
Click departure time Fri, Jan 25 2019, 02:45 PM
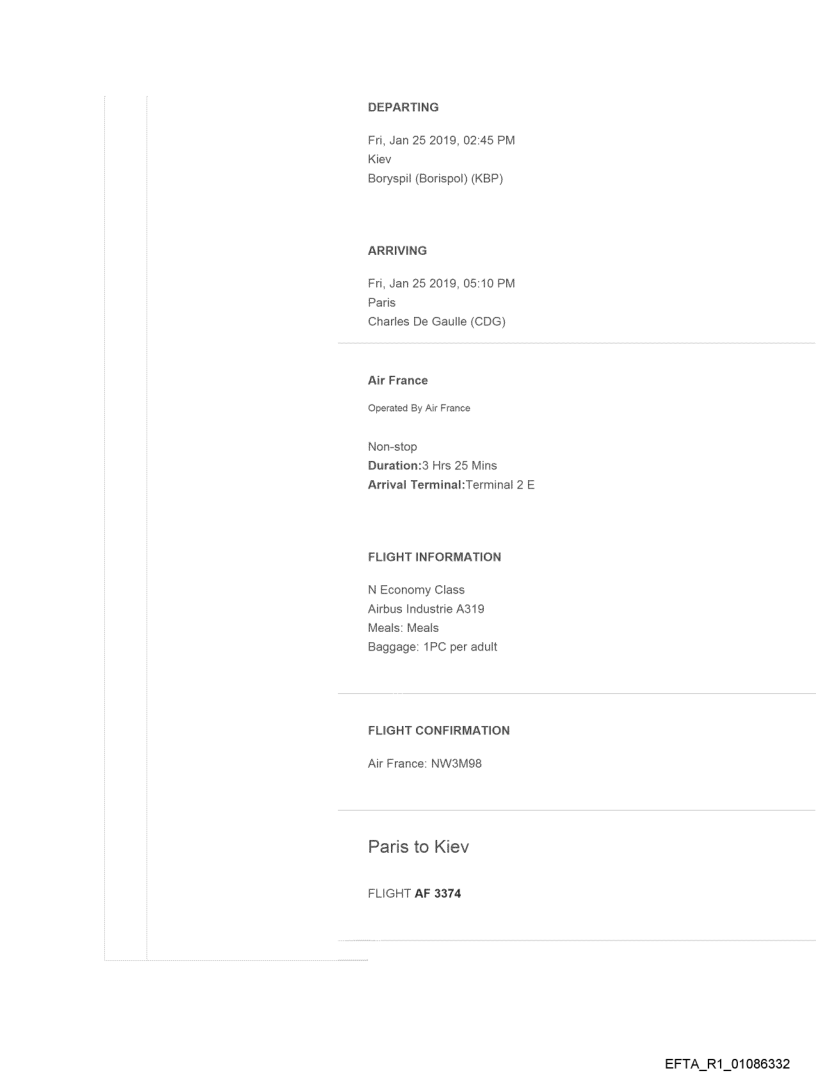(x=441, y=141)
